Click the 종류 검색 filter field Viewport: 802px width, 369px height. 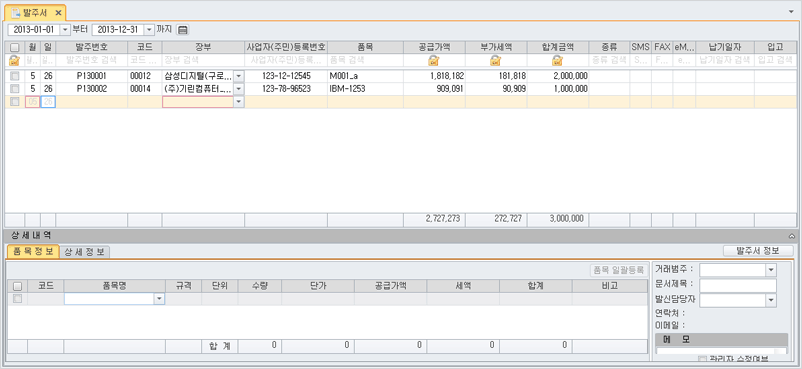[x=609, y=60]
